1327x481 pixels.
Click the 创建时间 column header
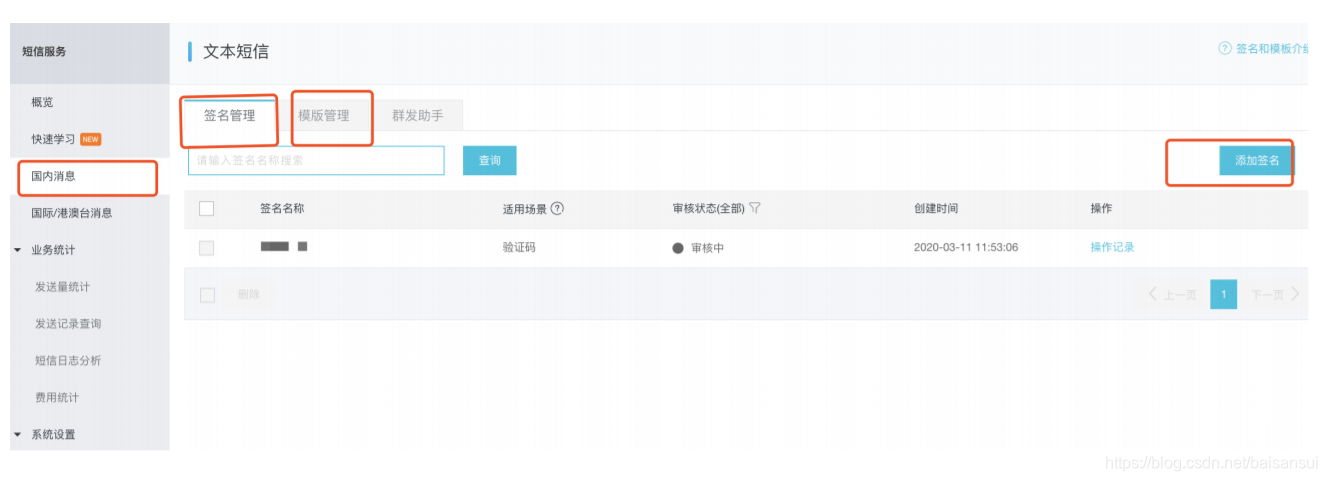point(936,209)
